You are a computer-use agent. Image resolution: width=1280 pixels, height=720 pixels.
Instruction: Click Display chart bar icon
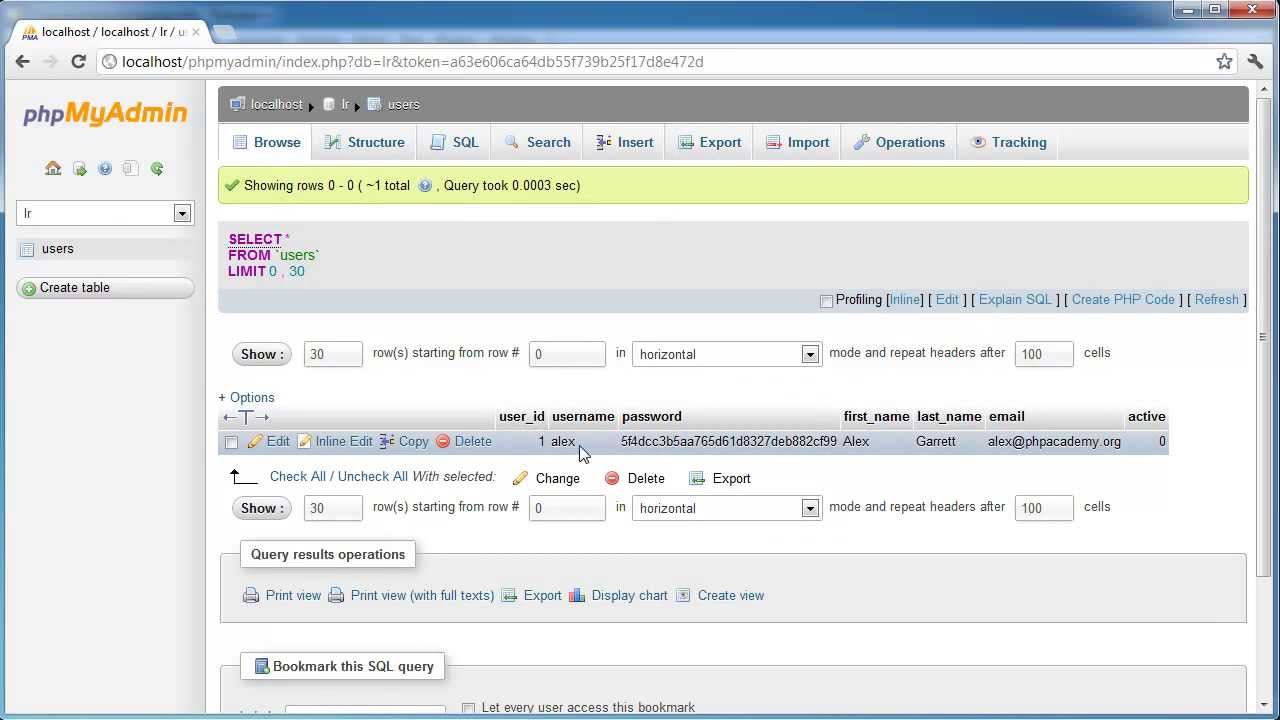click(577, 595)
